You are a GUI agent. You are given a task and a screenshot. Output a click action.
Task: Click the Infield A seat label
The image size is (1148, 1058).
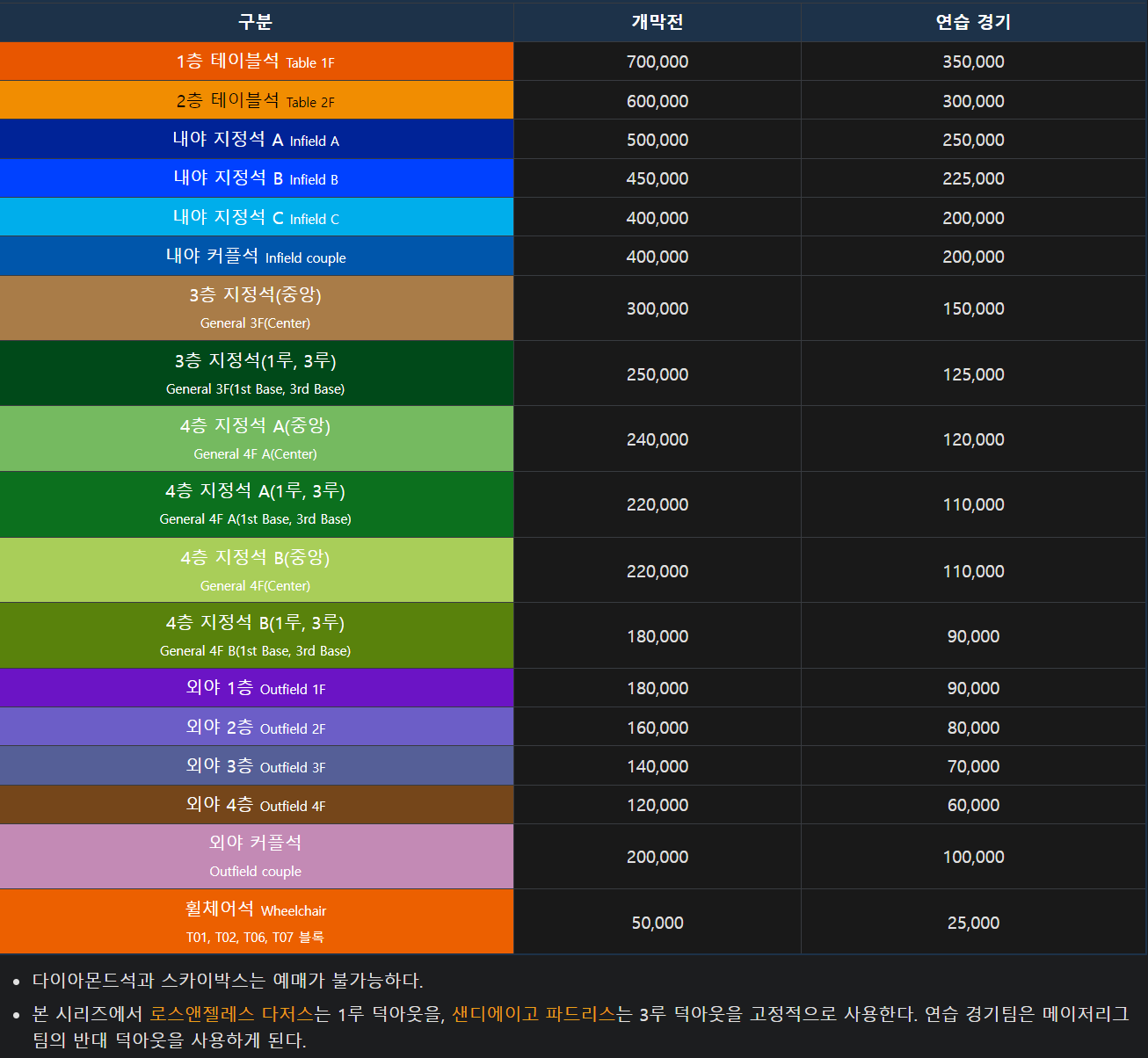pos(256,140)
